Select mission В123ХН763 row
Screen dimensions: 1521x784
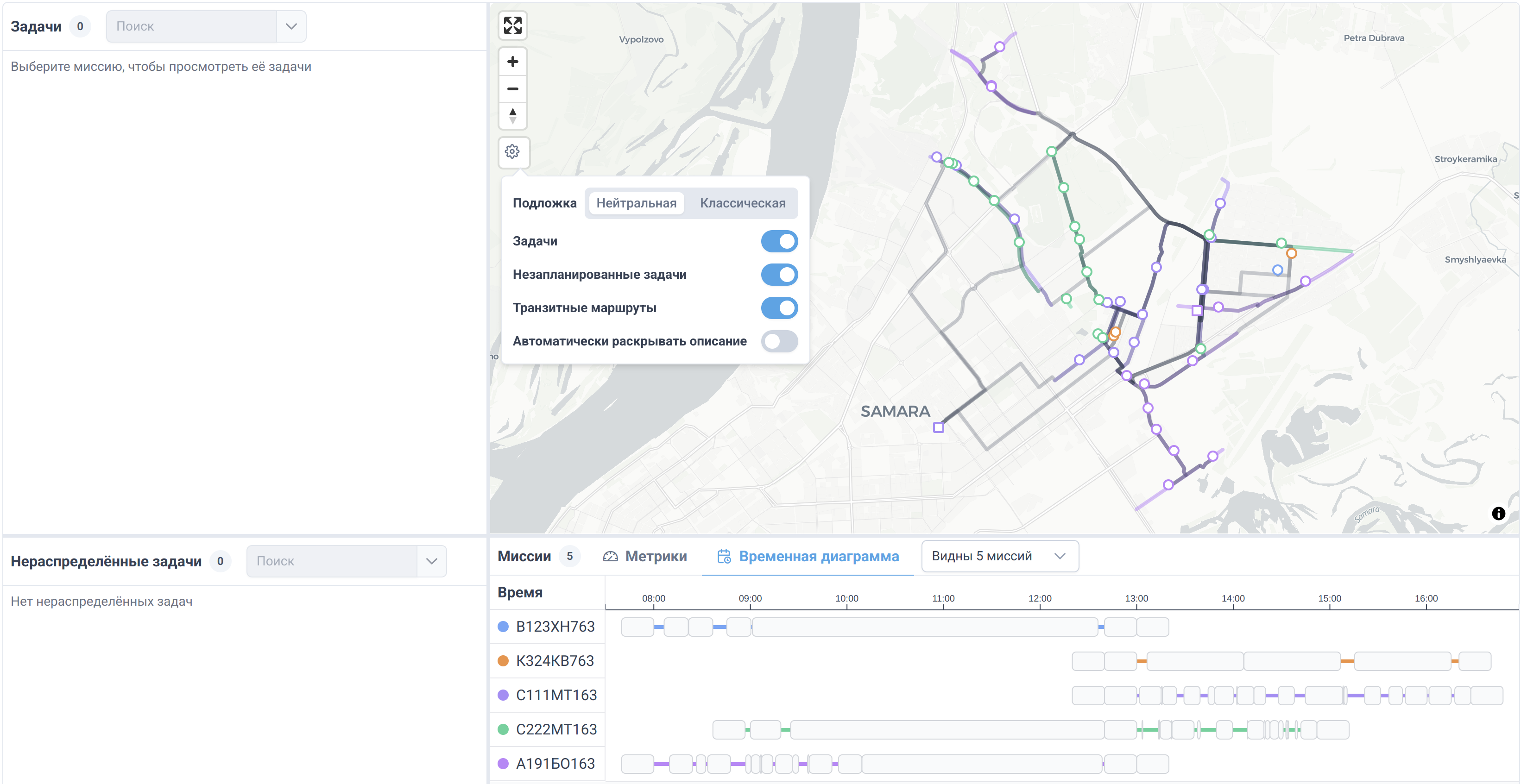pos(547,627)
